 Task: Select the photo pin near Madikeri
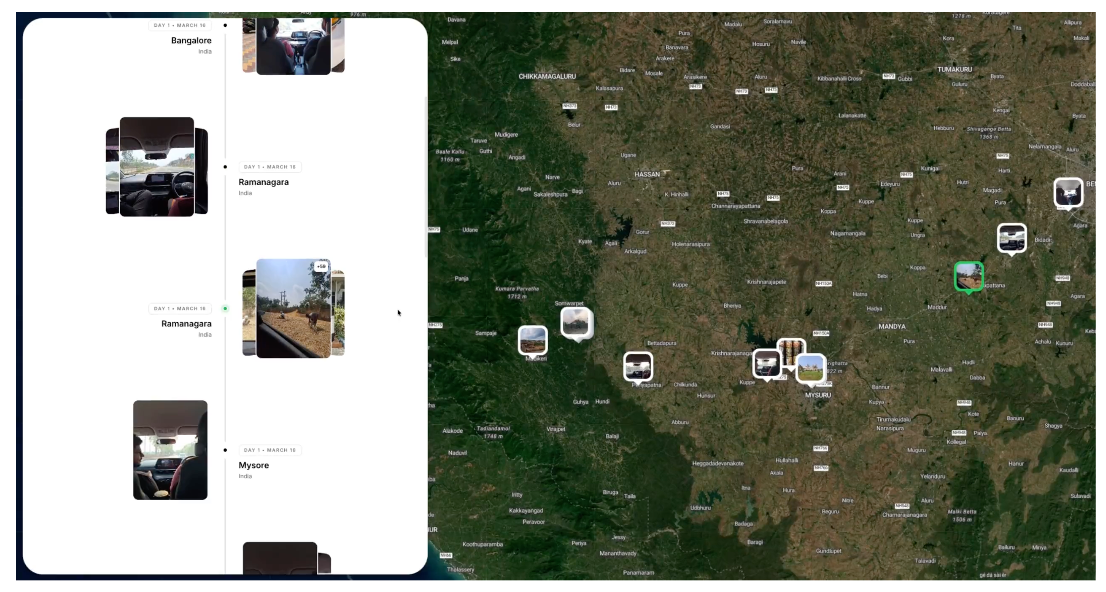[532, 340]
